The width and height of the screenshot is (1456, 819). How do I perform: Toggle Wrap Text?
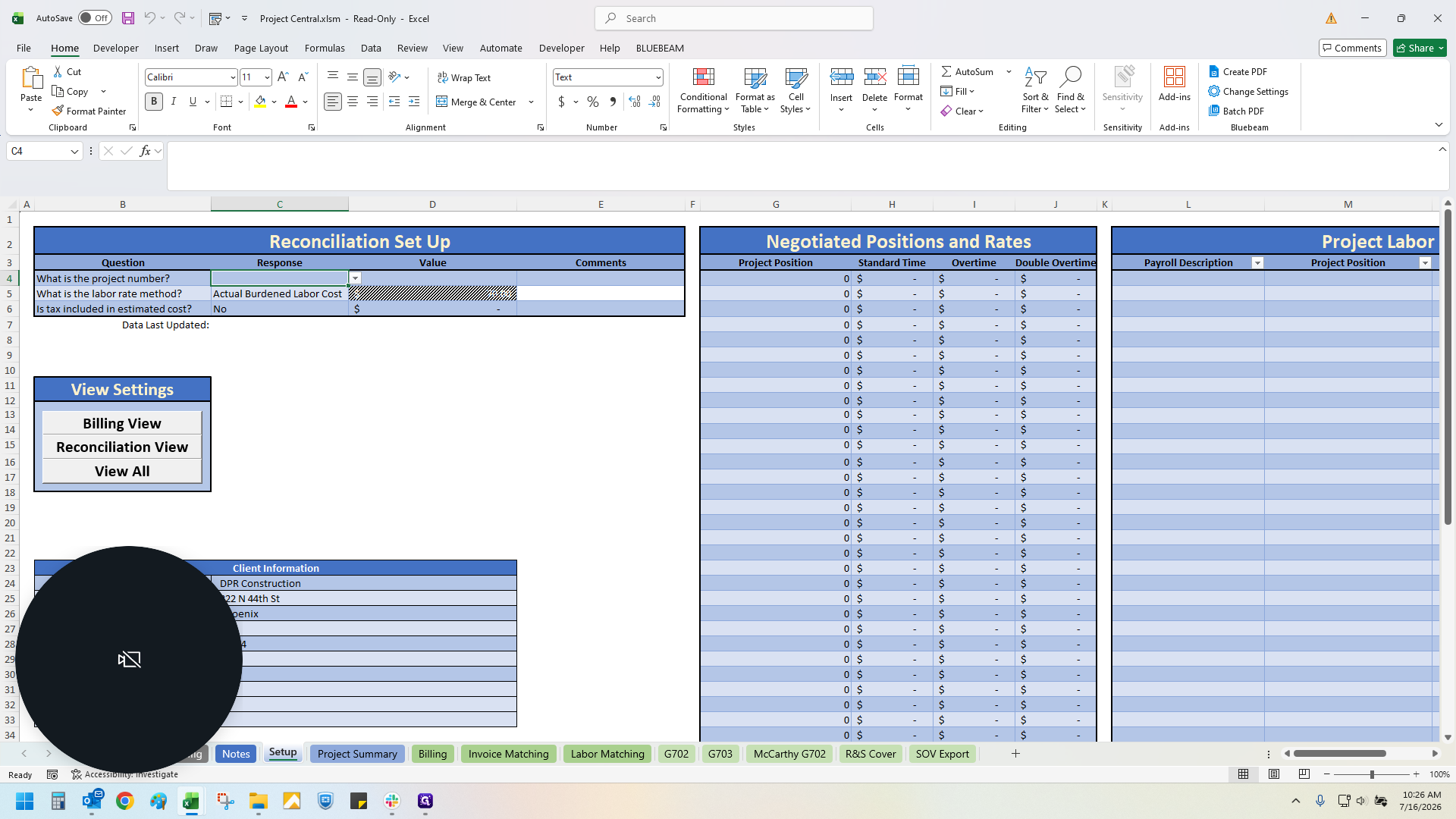463,77
